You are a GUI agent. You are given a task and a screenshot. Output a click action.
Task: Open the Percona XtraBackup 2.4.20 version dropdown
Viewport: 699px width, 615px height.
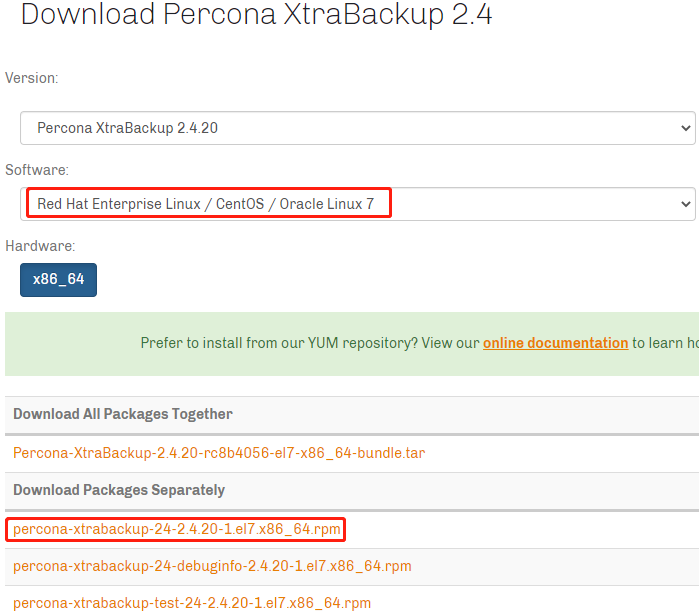(x=358, y=128)
